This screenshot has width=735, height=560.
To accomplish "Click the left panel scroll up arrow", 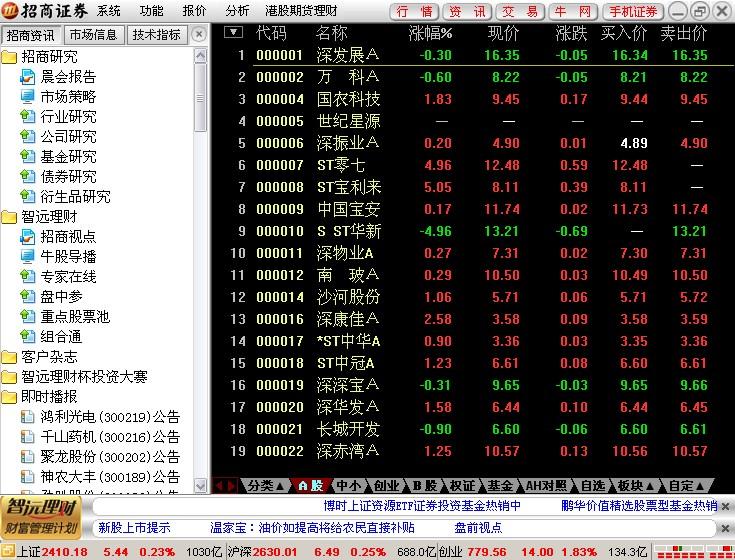I will tap(200, 56).
